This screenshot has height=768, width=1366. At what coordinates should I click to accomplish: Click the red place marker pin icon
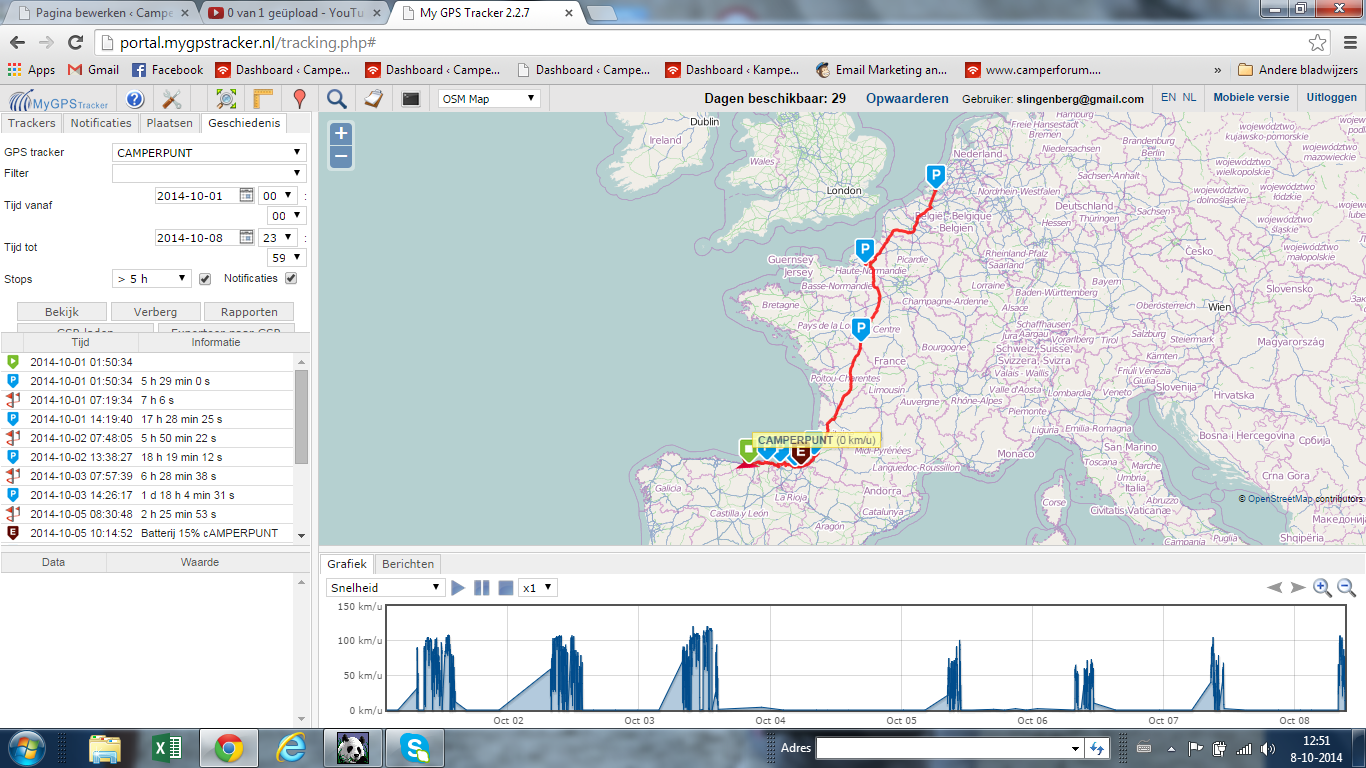(x=298, y=99)
